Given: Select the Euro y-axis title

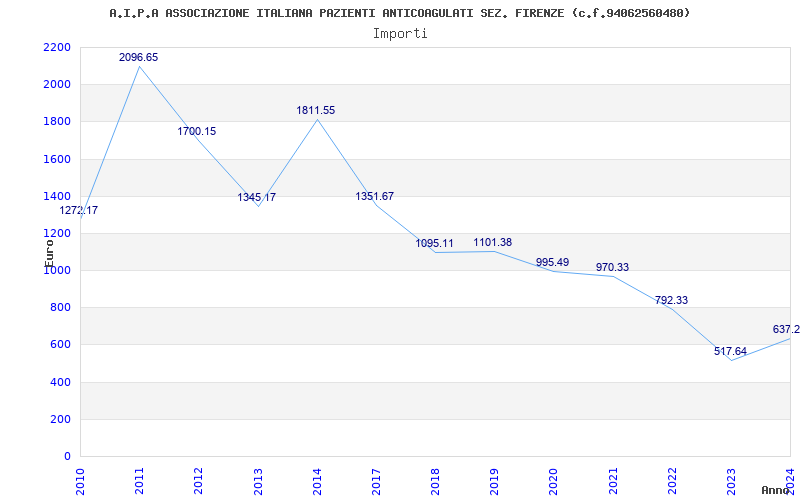Looking at the screenshot, I should pos(49,249).
